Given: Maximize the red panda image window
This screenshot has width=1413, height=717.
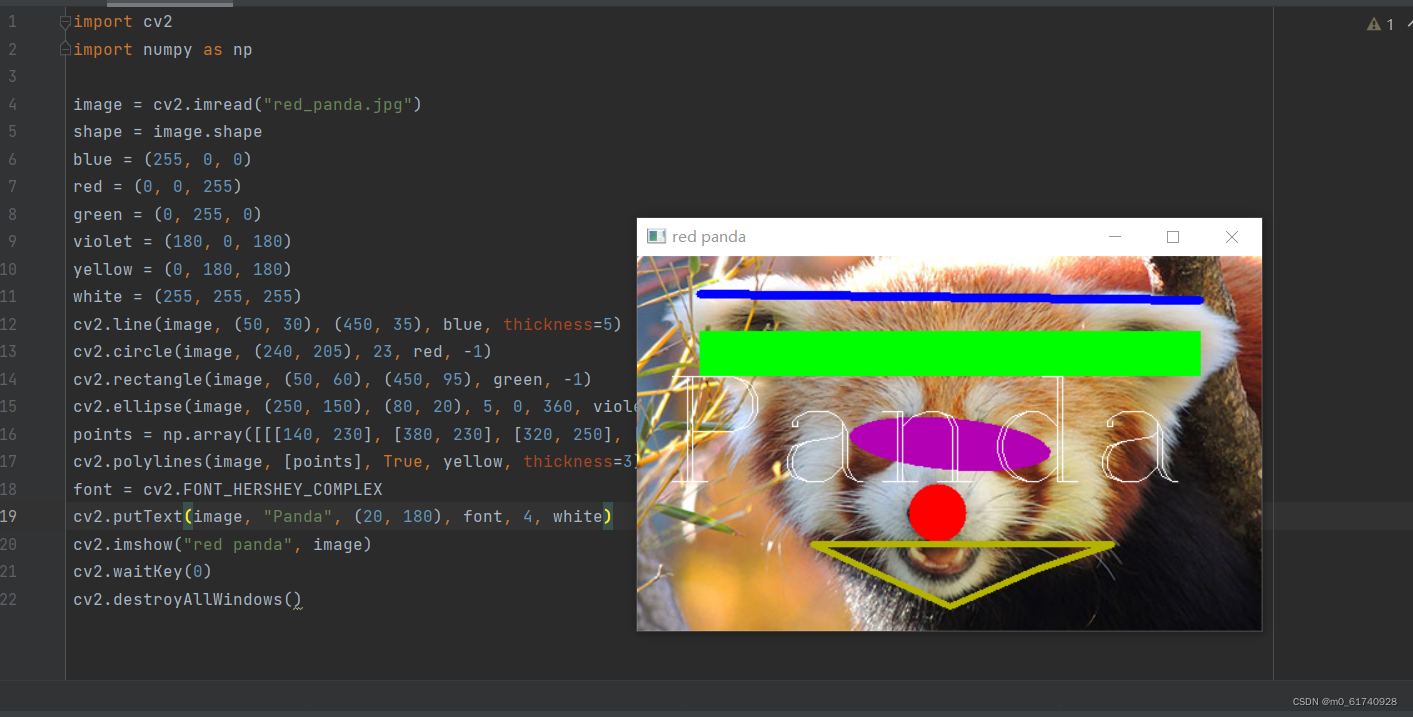Looking at the screenshot, I should pyautogui.click(x=1172, y=237).
